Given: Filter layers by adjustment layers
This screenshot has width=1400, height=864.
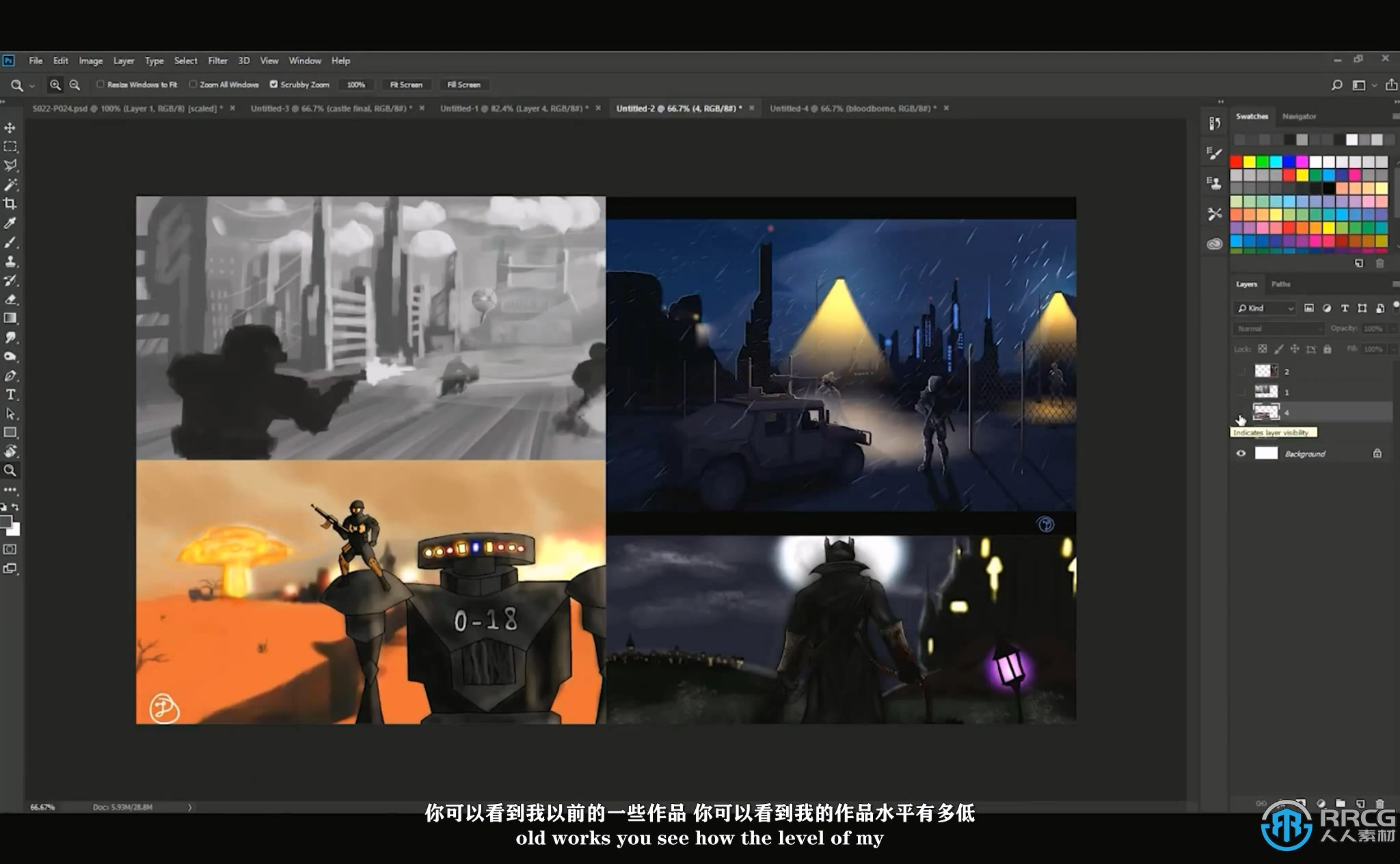Looking at the screenshot, I should [1327, 308].
